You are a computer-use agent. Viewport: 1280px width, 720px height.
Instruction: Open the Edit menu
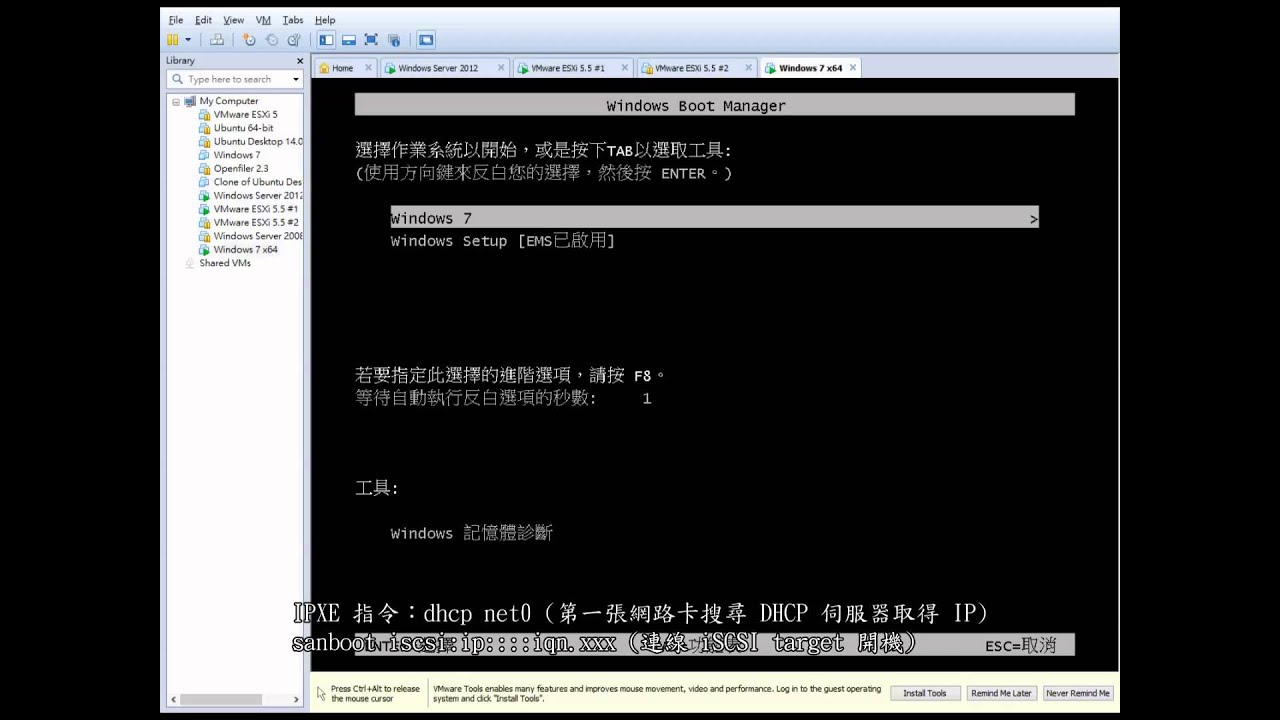point(203,20)
